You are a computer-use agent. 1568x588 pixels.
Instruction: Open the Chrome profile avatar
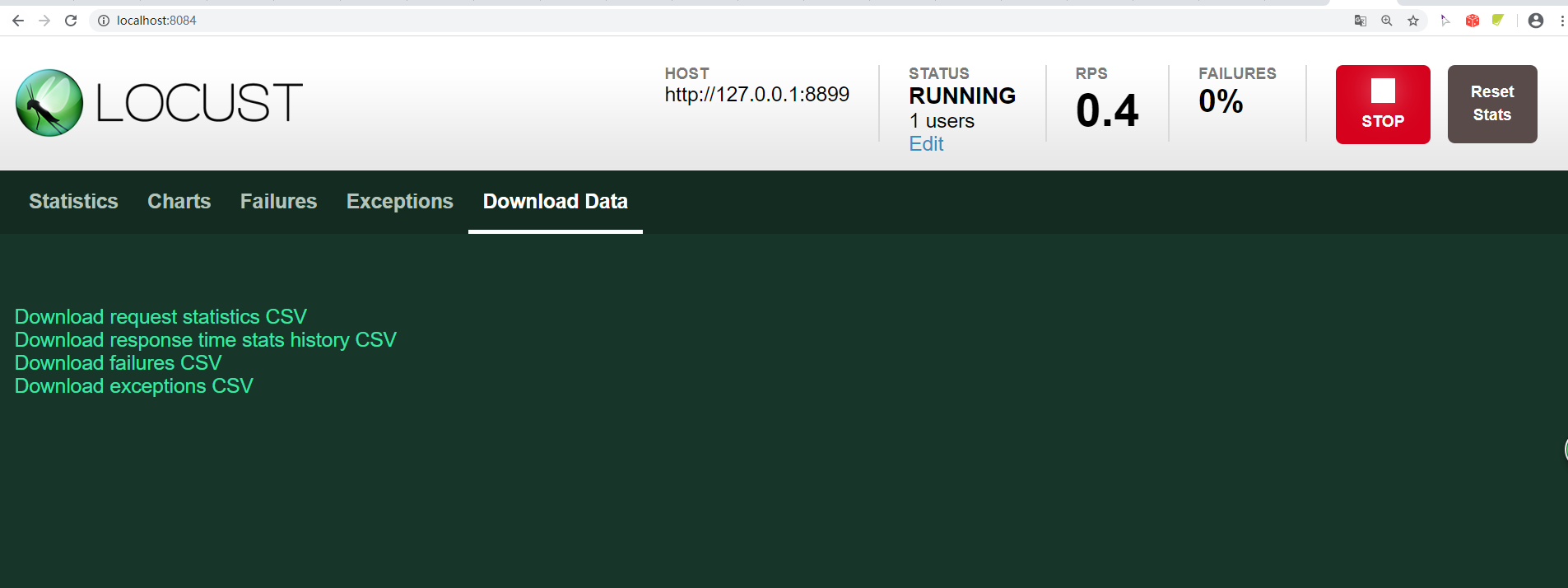(1536, 21)
